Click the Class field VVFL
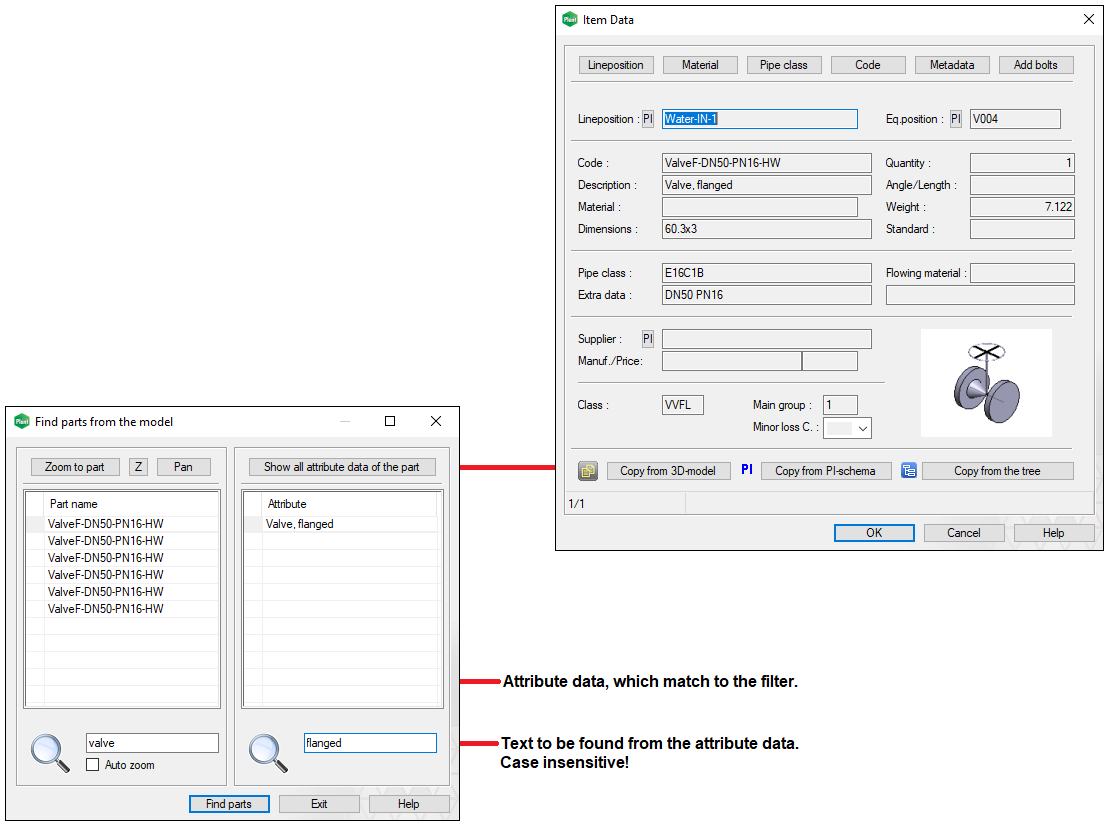 click(683, 405)
